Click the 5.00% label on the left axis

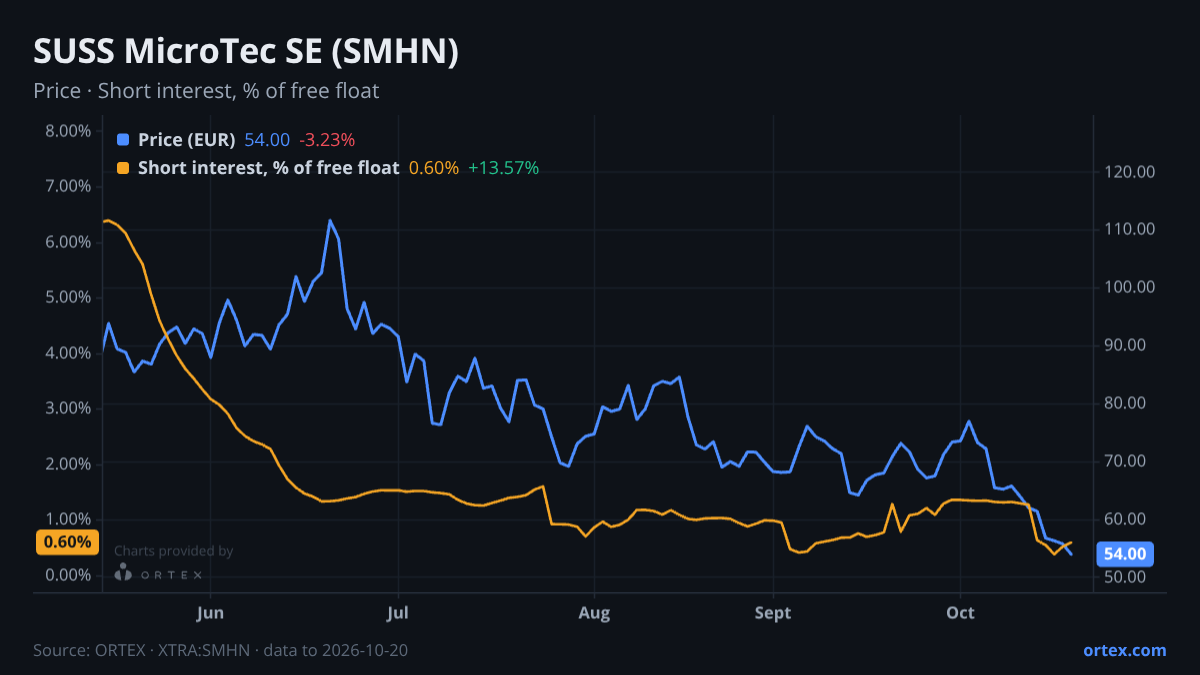pyautogui.click(x=68, y=297)
